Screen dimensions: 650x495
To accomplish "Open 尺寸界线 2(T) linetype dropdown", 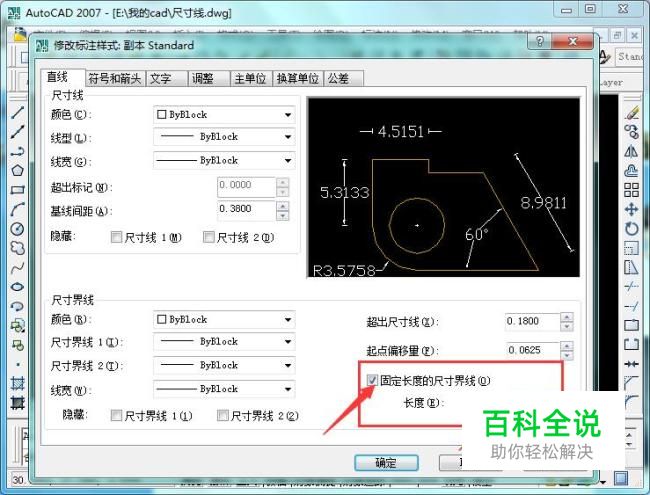I will pyautogui.click(x=224, y=365).
